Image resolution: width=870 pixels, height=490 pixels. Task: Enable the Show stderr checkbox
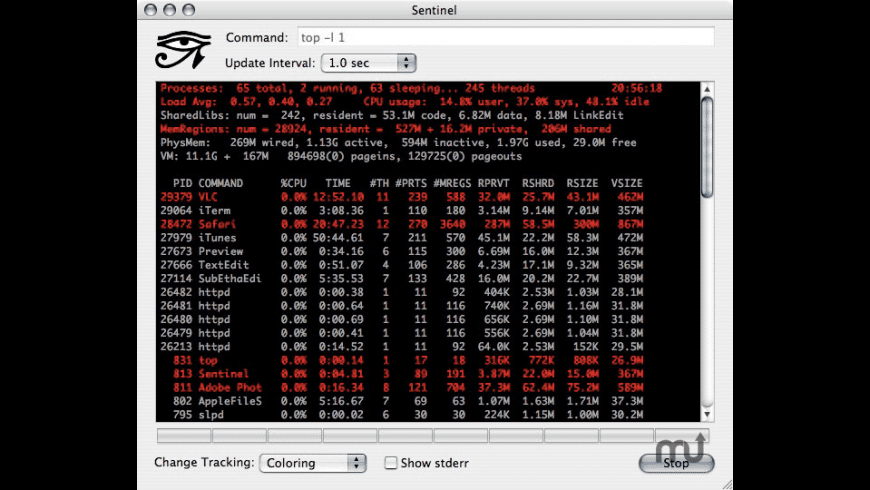click(x=391, y=462)
